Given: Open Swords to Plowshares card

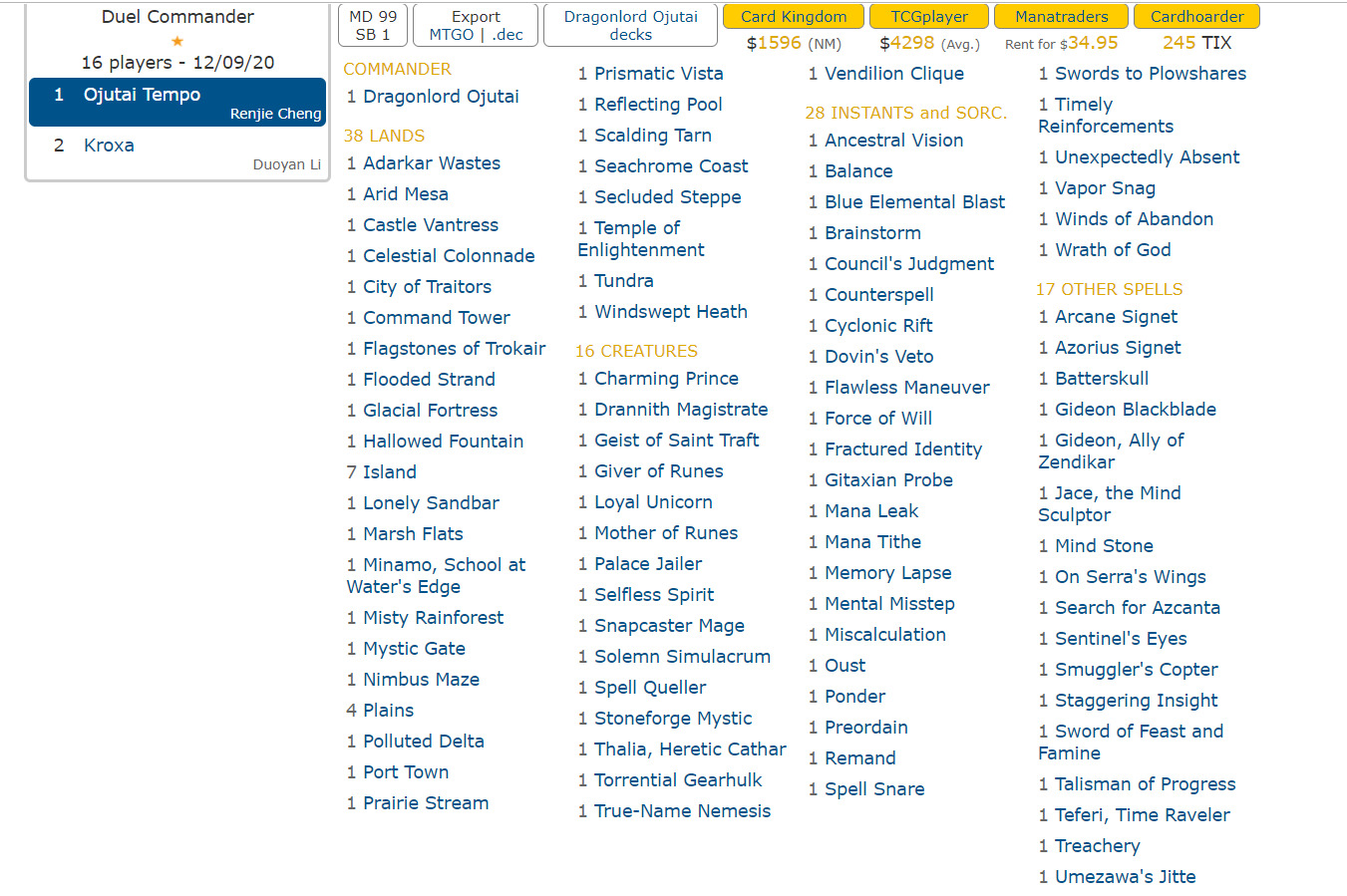Looking at the screenshot, I should tap(1150, 74).
